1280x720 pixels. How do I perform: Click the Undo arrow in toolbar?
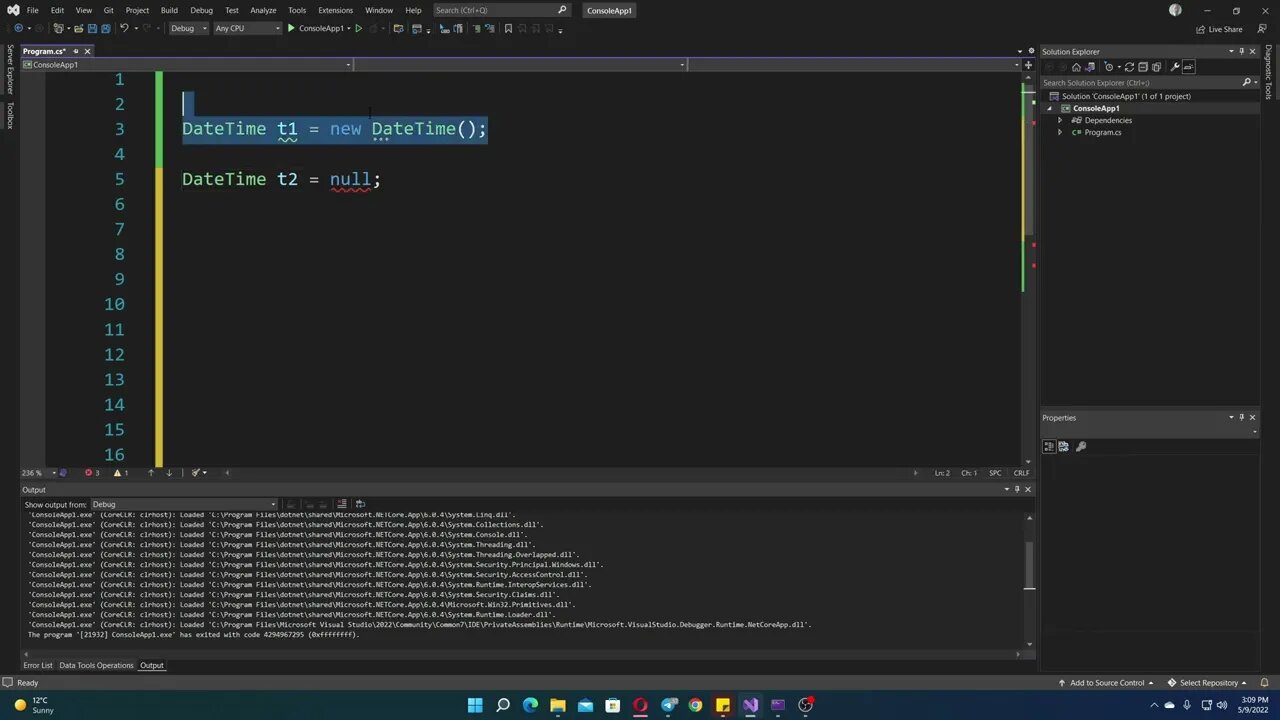125,28
